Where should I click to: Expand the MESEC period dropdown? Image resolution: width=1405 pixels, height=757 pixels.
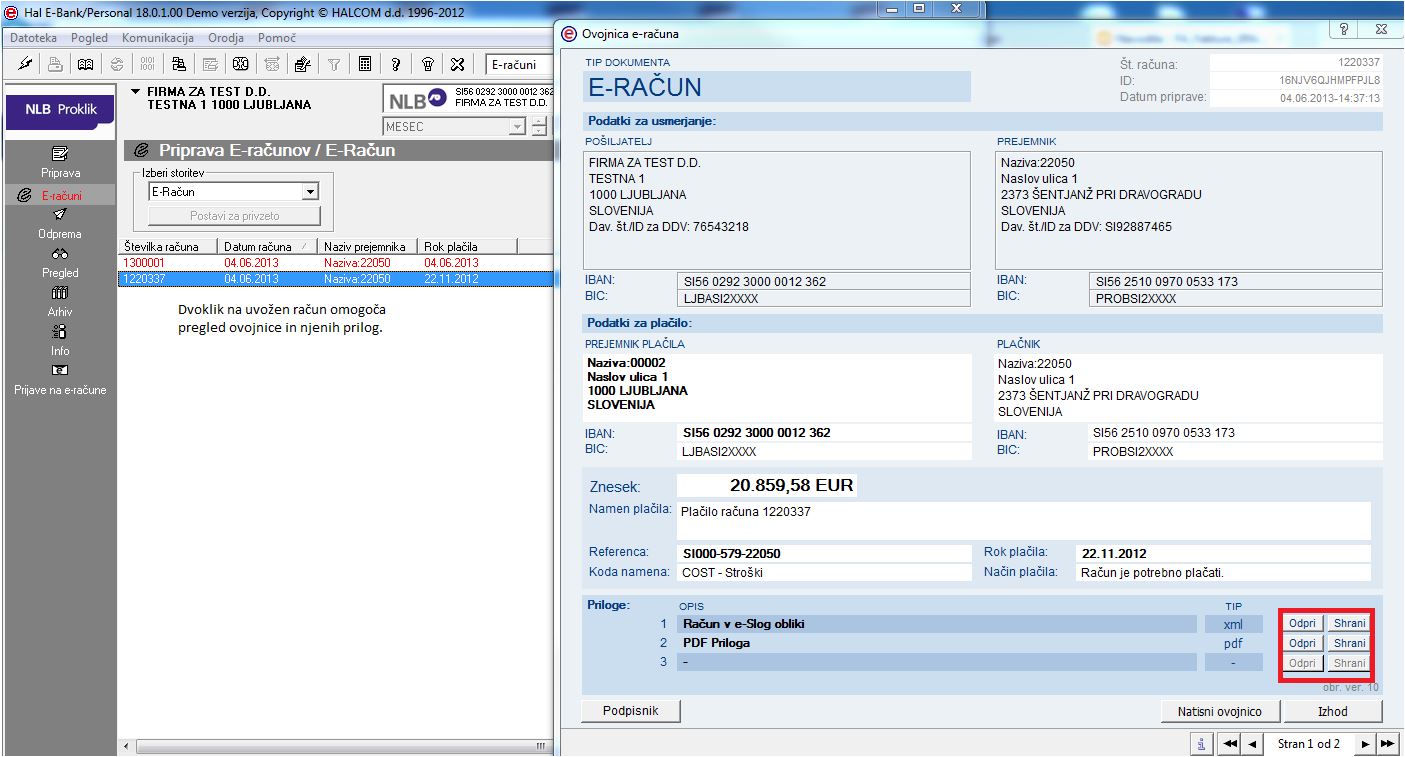point(517,127)
